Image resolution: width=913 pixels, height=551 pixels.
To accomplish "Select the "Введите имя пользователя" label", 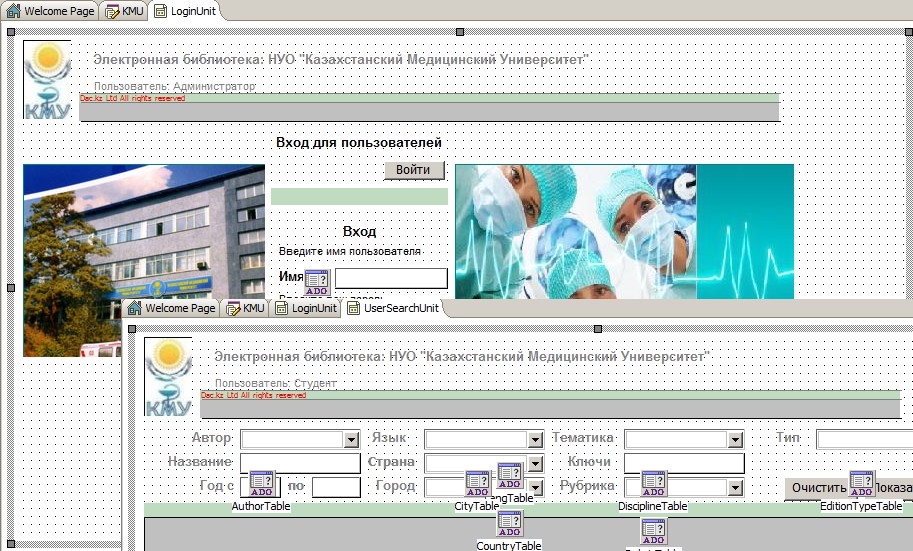I will 349,252.
